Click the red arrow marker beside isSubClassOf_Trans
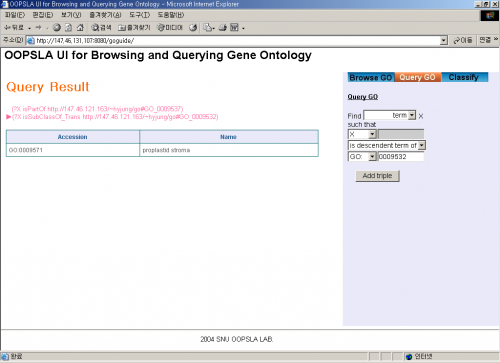 coord(9,117)
